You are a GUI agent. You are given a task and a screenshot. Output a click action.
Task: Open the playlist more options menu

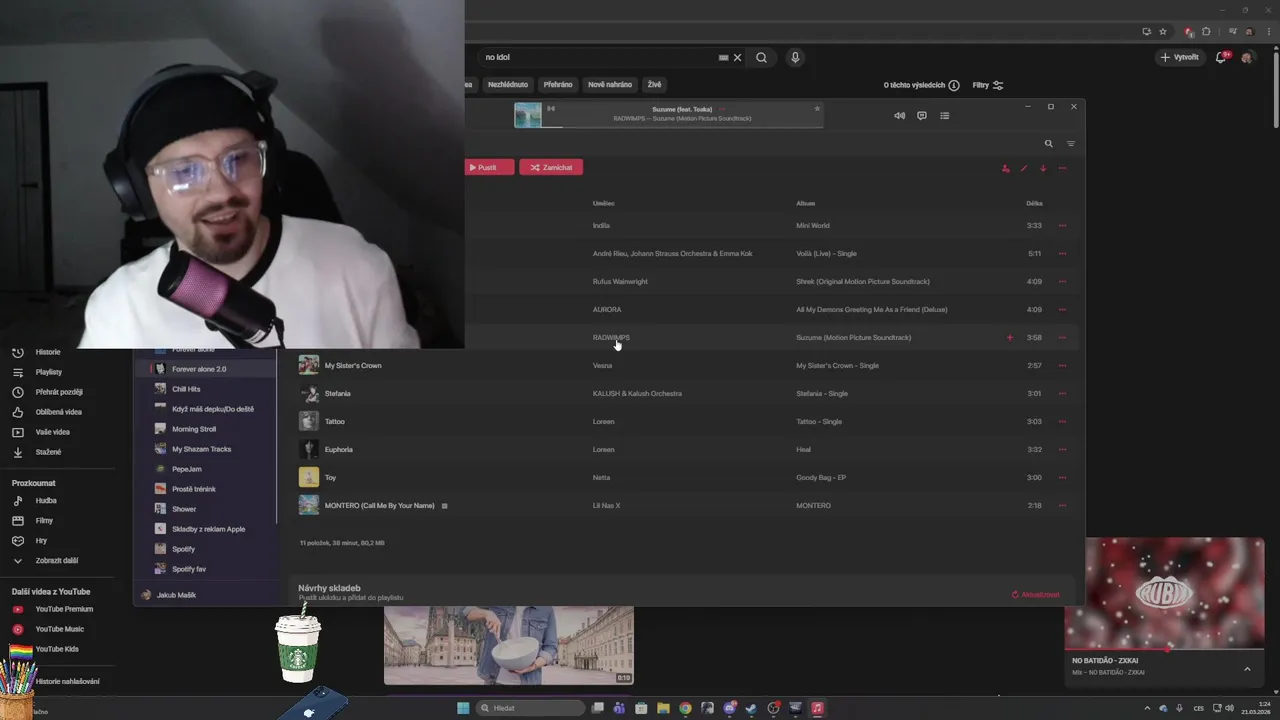pyautogui.click(x=1062, y=168)
